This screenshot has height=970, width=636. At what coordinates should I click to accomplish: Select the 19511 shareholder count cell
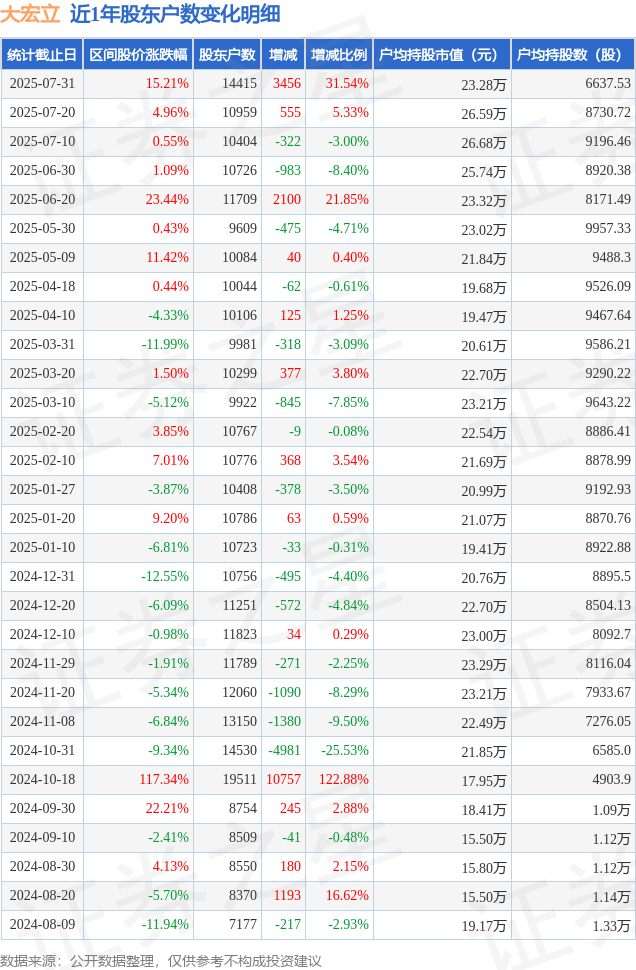click(x=239, y=779)
